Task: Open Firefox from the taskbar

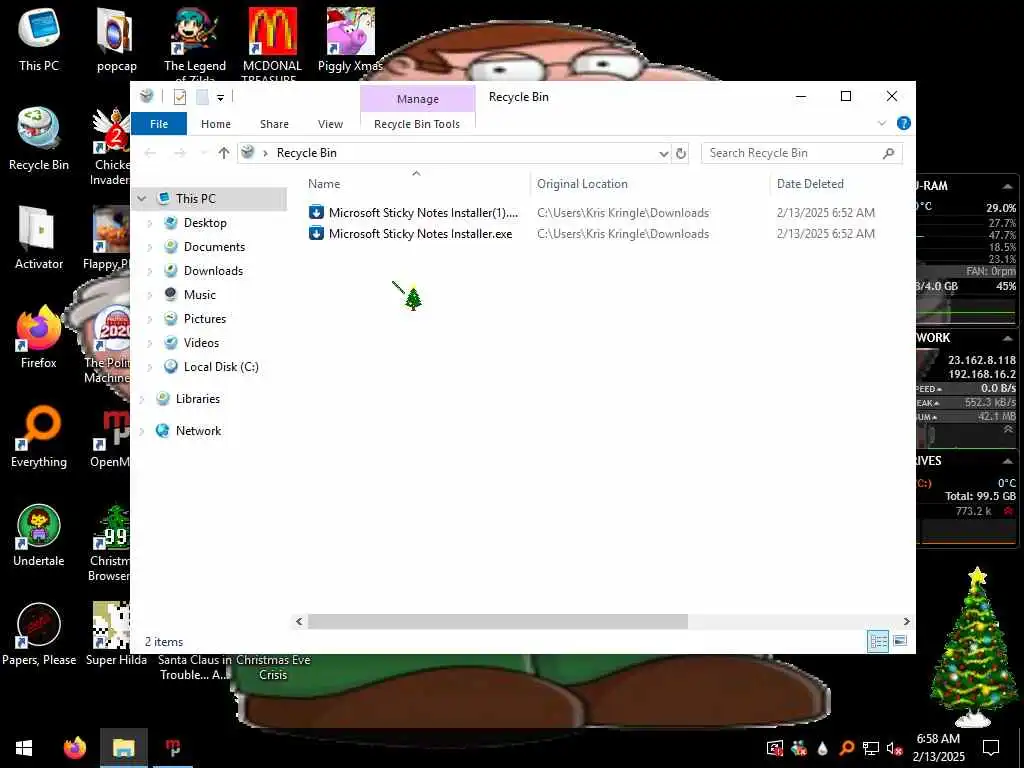Action: tap(74, 748)
